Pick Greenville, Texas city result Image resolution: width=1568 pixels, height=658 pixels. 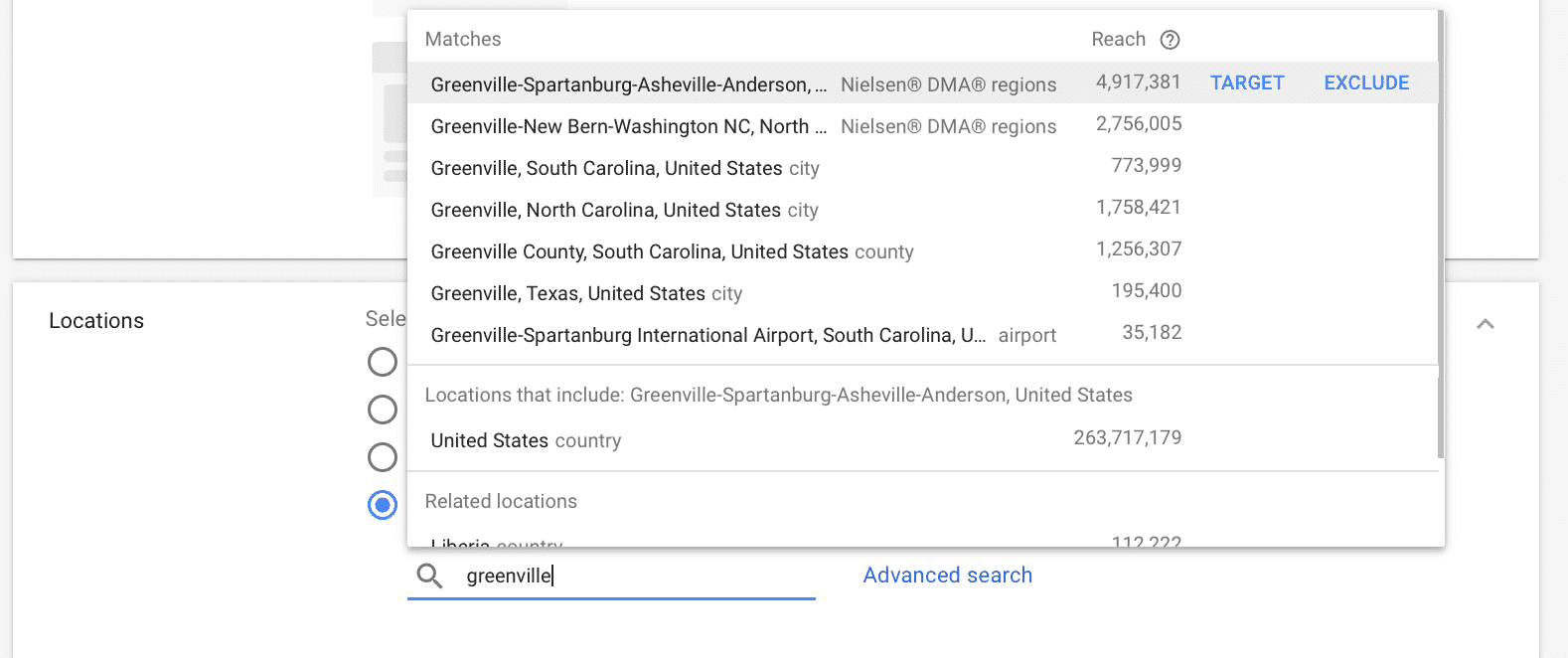pyautogui.click(x=922, y=293)
